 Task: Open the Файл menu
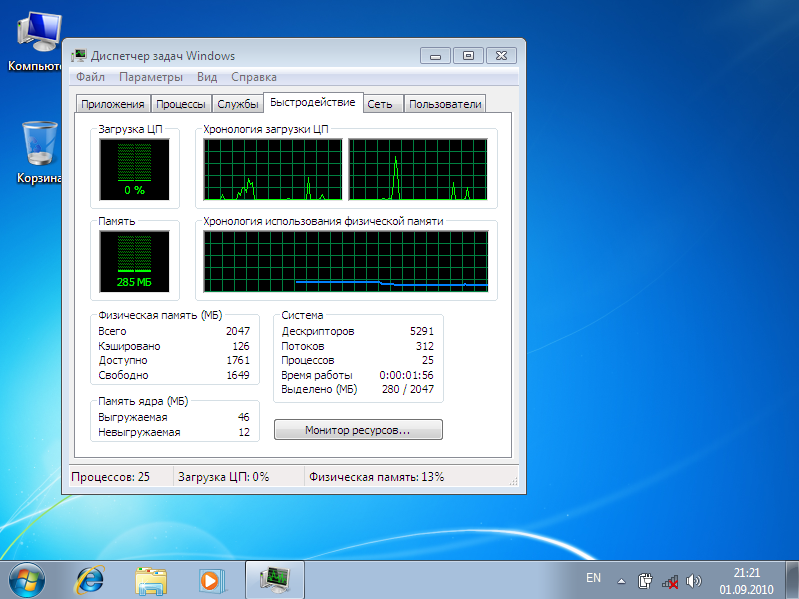tap(89, 77)
